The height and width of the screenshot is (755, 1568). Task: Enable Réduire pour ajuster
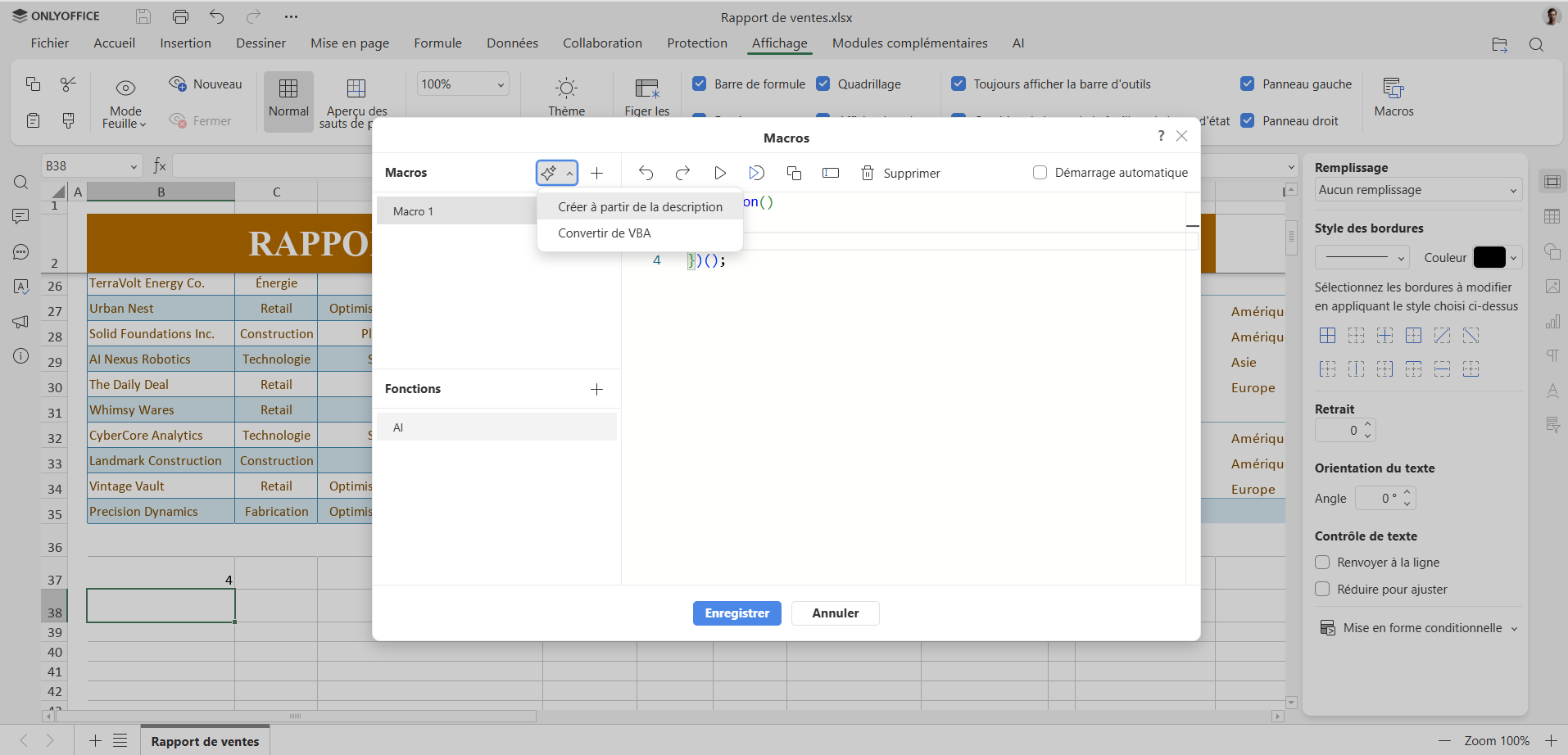point(1322,589)
